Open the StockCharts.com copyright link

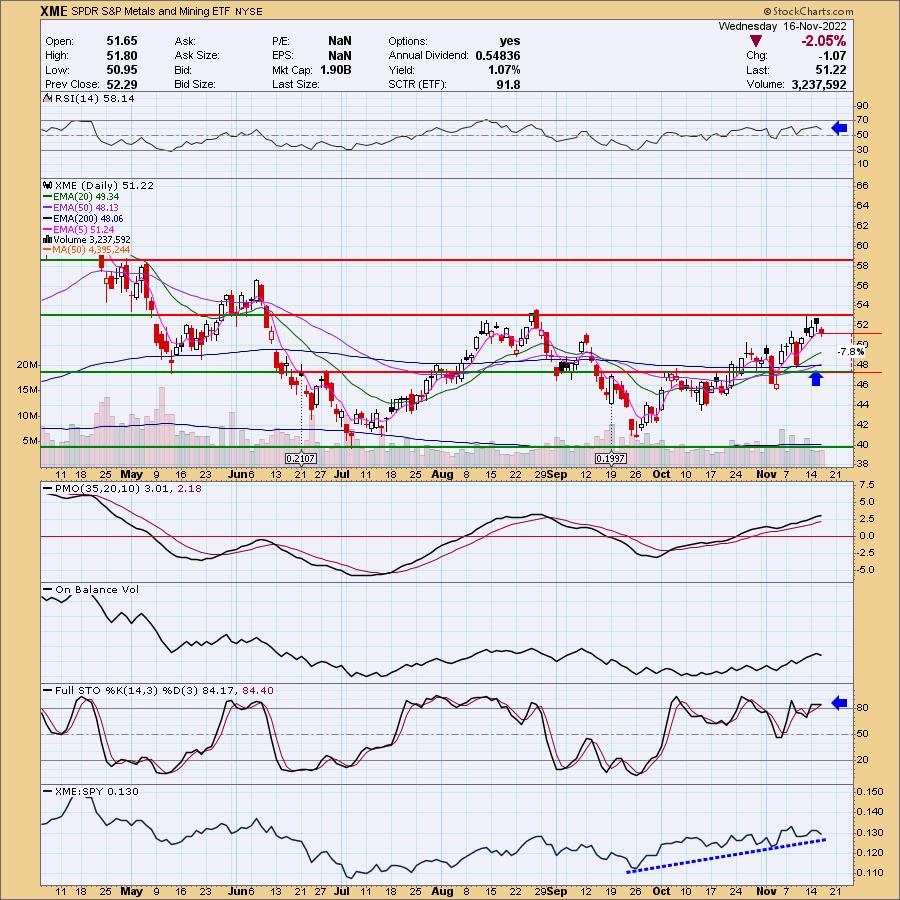tap(808, 11)
